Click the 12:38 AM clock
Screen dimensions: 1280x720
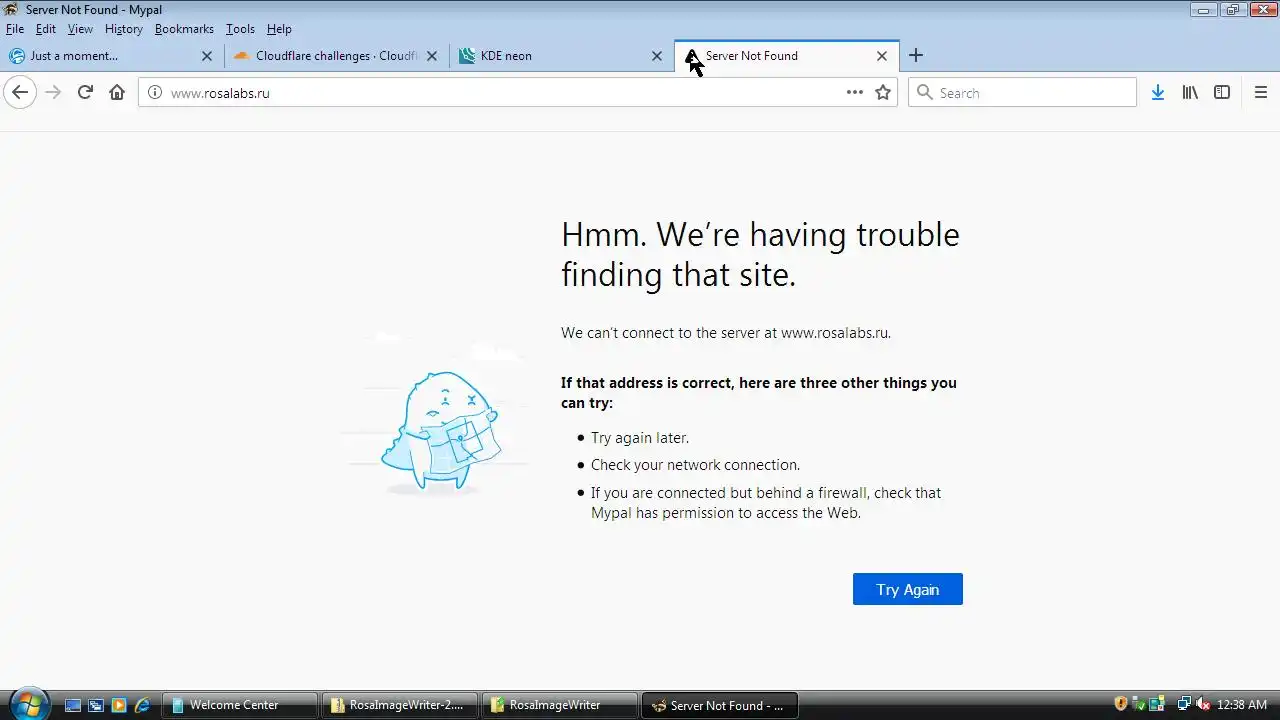point(1242,705)
